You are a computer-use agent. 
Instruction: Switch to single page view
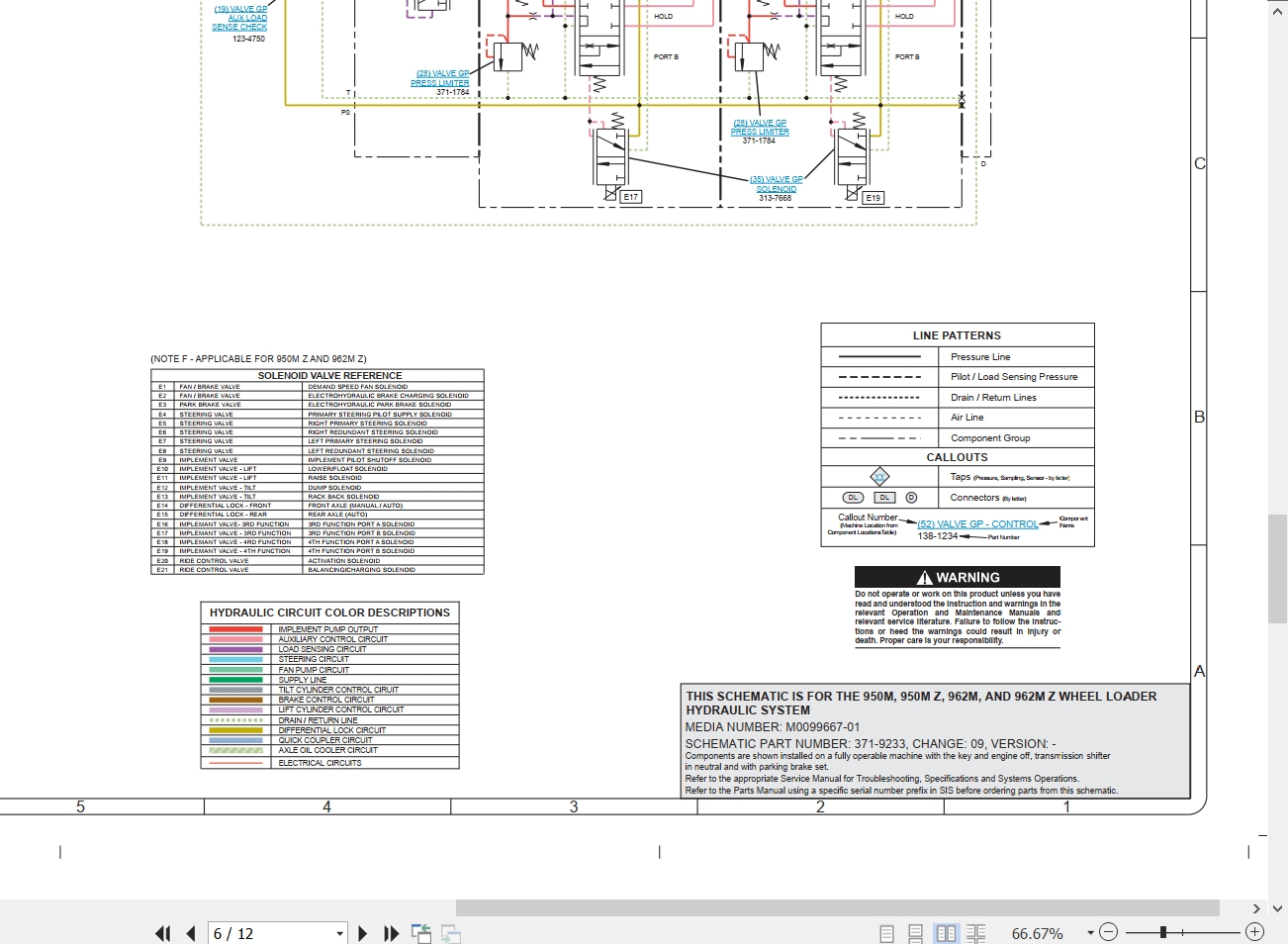(x=887, y=933)
